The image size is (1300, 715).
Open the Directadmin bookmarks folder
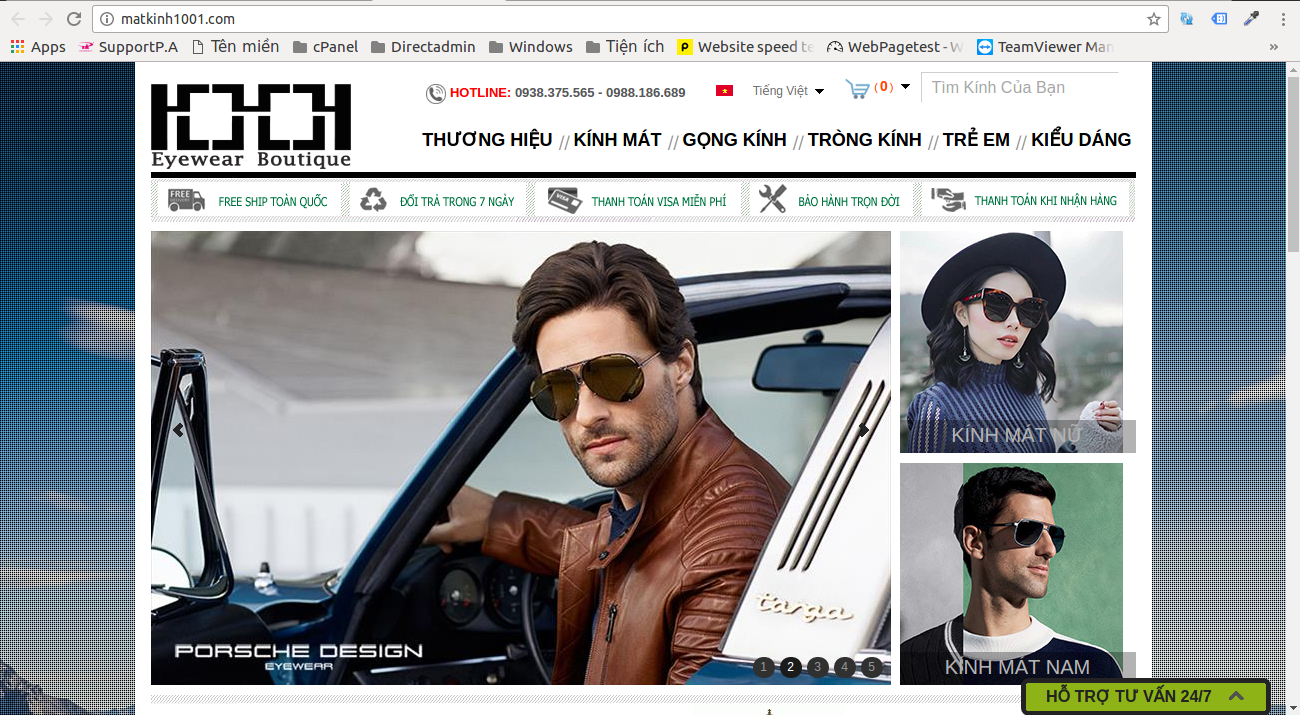423,47
